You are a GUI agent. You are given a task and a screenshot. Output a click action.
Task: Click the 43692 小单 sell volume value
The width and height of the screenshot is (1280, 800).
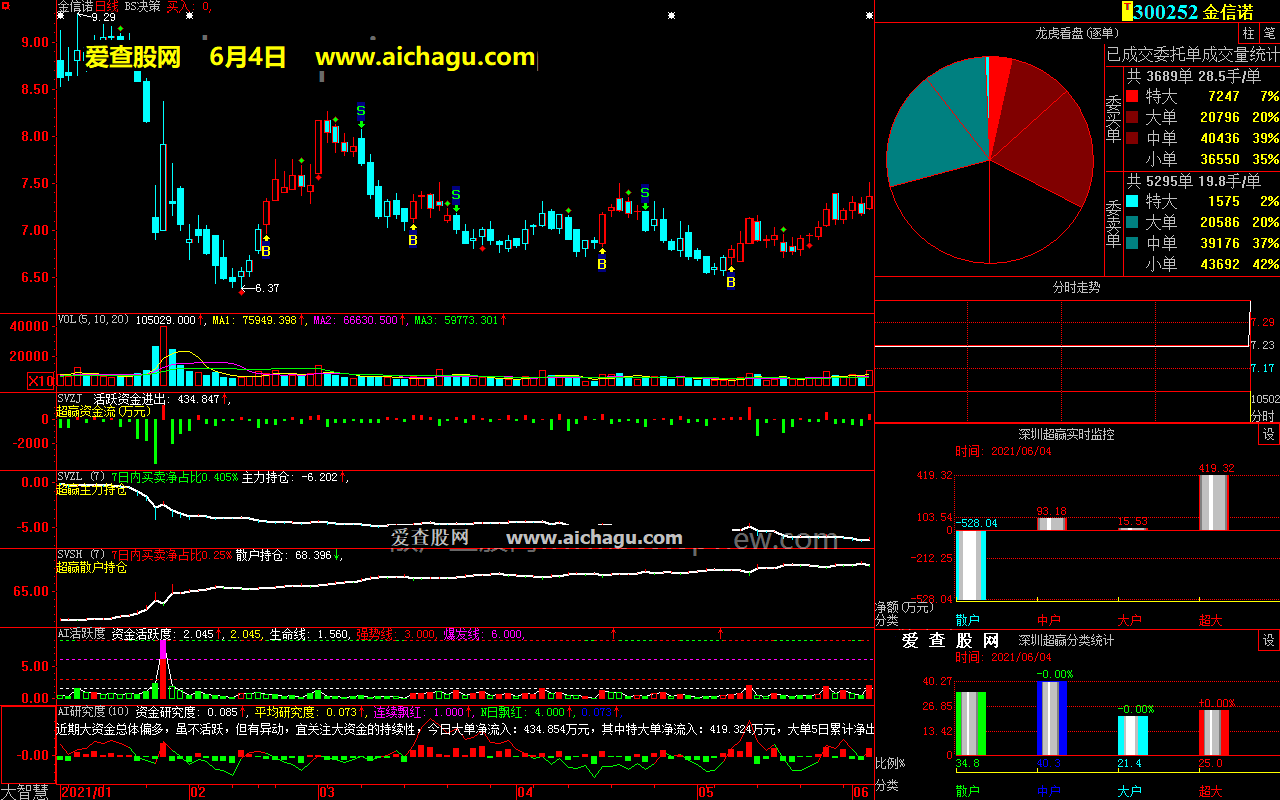(x=1219, y=265)
